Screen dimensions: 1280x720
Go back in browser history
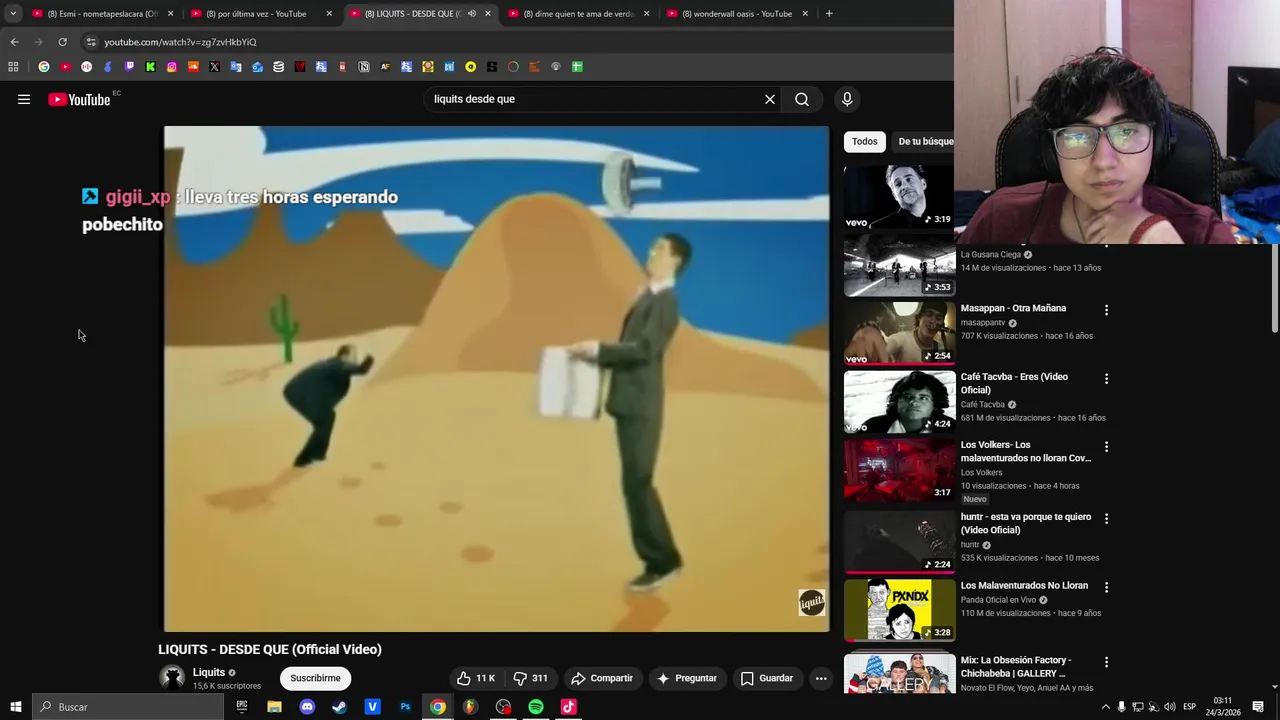[14, 42]
